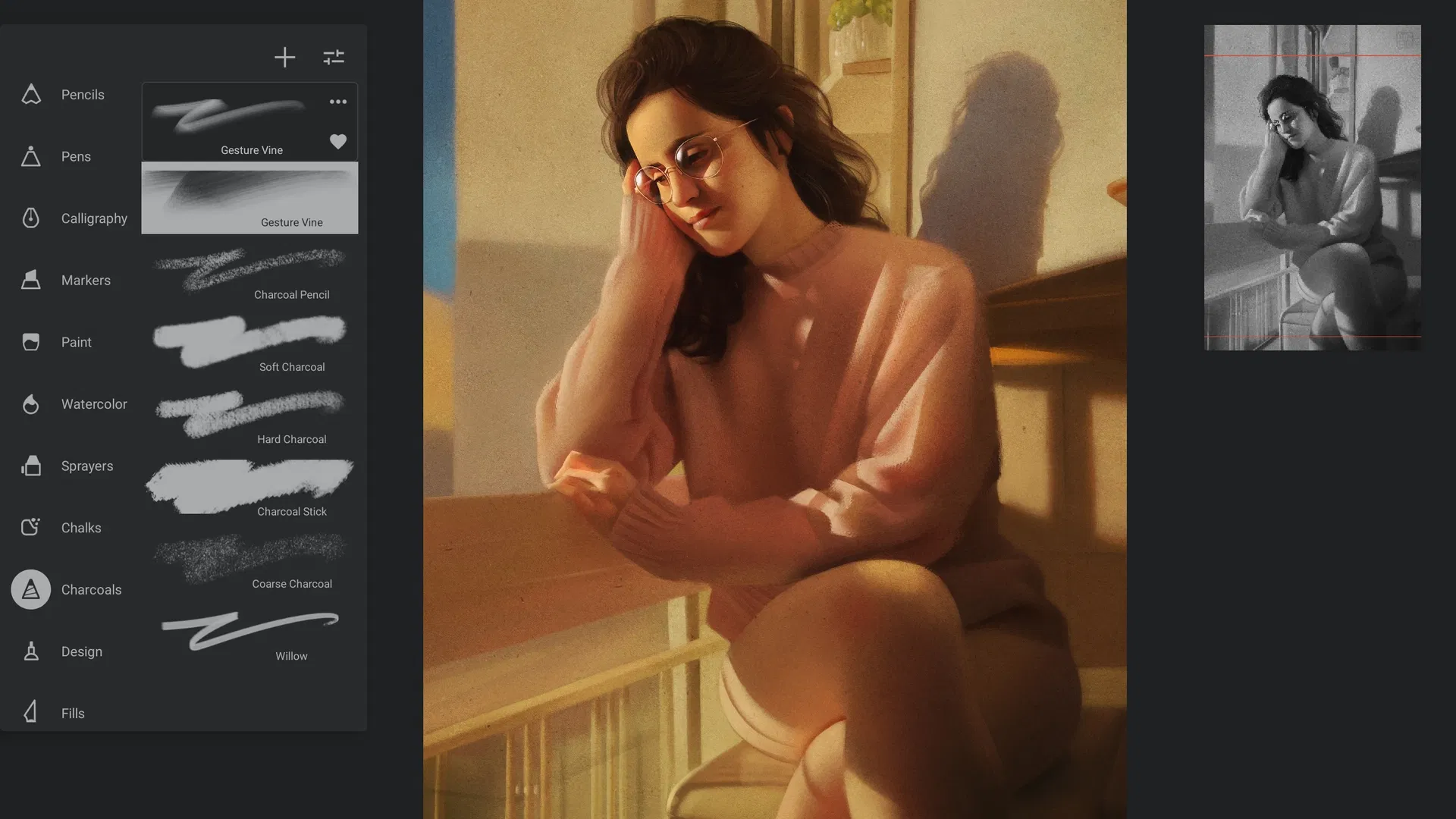Open the Design label
This screenshot has height=819, width=1456.
click(81, 651)
